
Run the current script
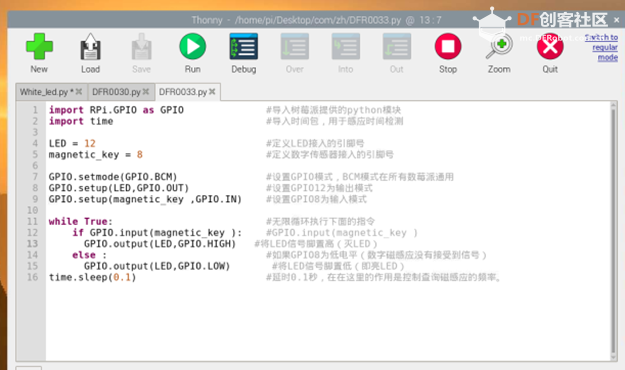coord(193,47)
